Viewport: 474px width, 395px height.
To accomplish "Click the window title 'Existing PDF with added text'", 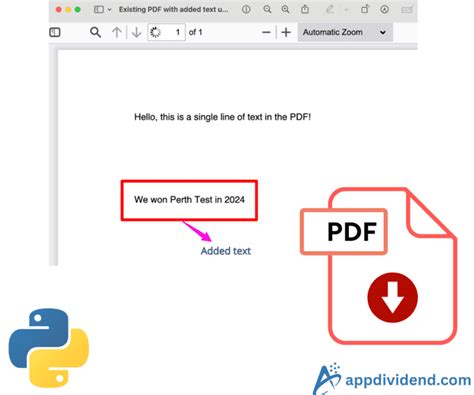I will point(173,9).
